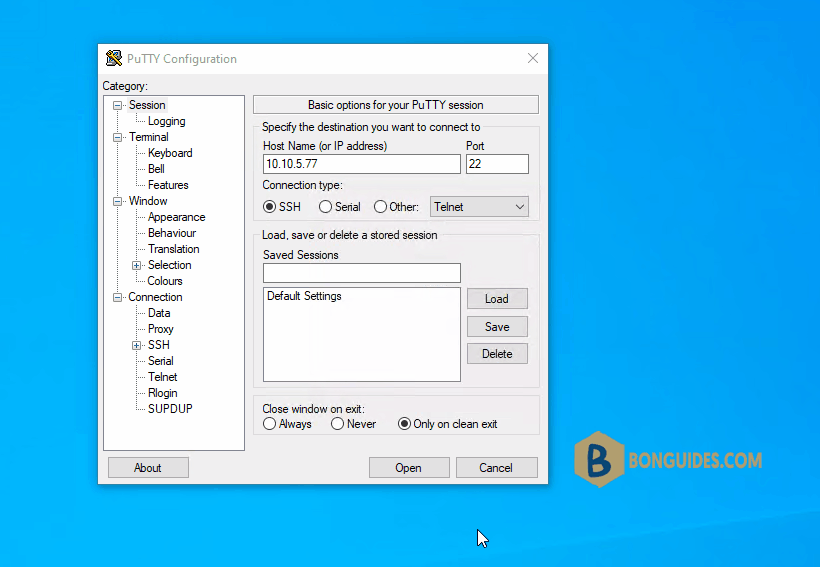Click Open to start the connection

click(x=408, y=468)
